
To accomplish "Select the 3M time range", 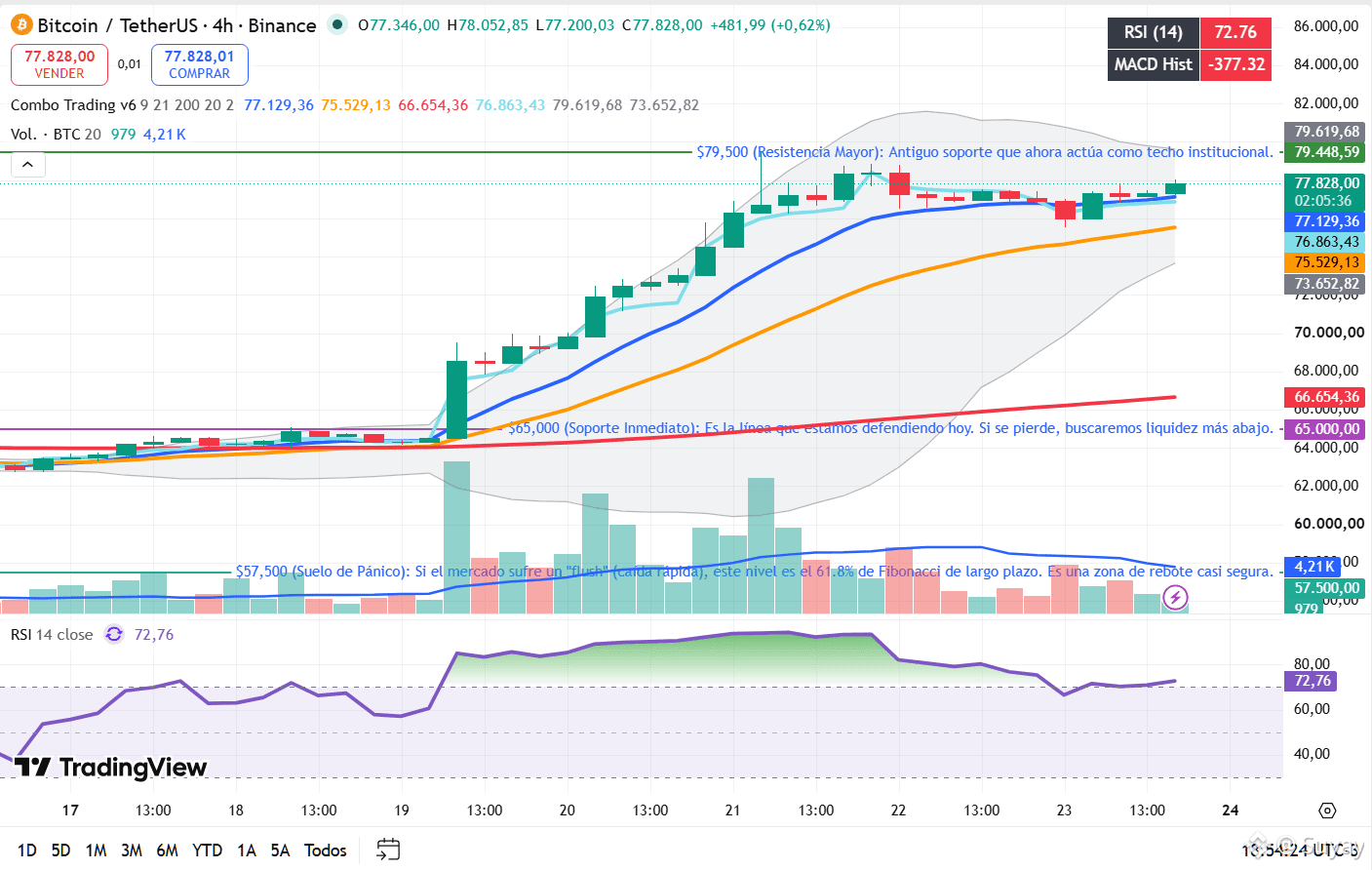I will point(132,850).
